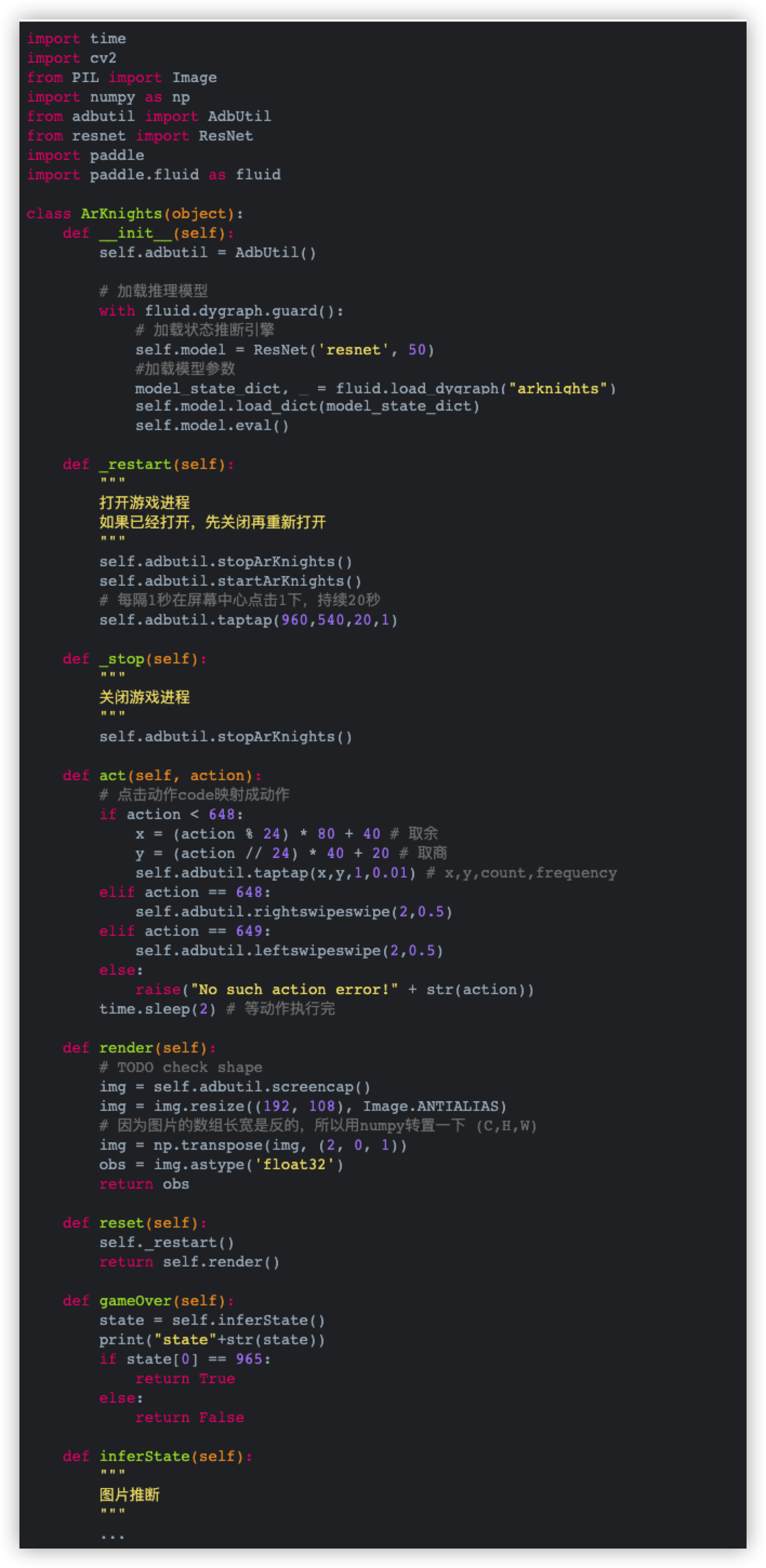This screenshot has width=766, height=1568.
Task: Click 'self.adbutil.taptap(960,540,20,1)' line
Action: click(x=248, y=620)
